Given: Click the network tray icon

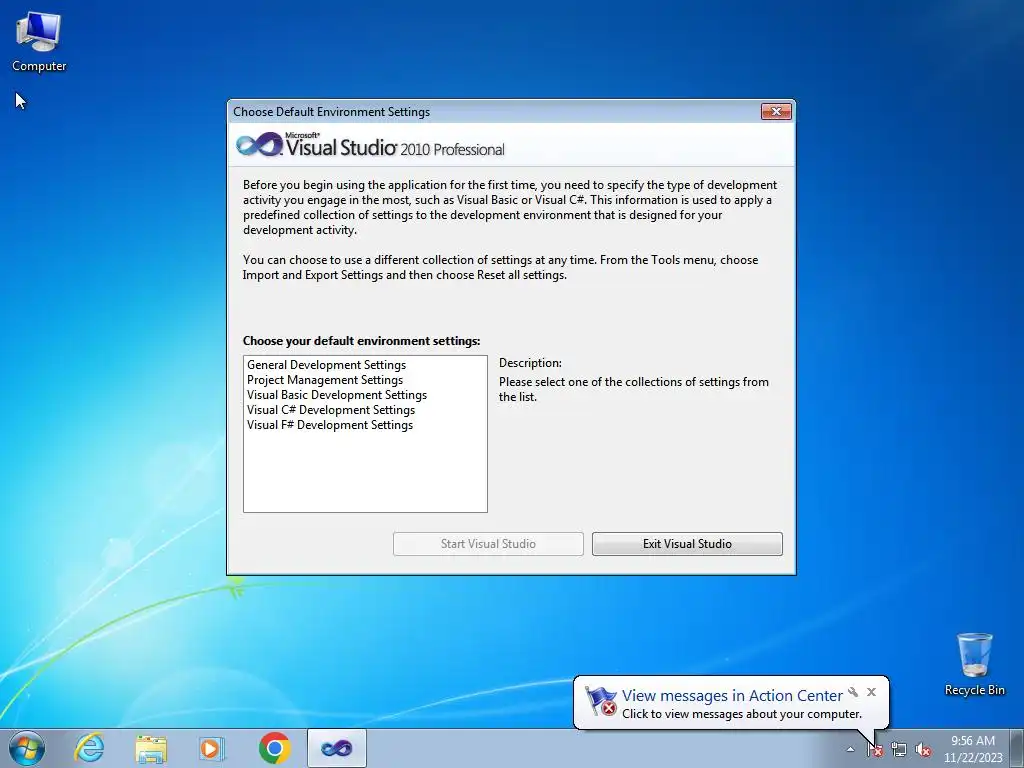Looking at the screenshot, I should (x=899, y=750).
